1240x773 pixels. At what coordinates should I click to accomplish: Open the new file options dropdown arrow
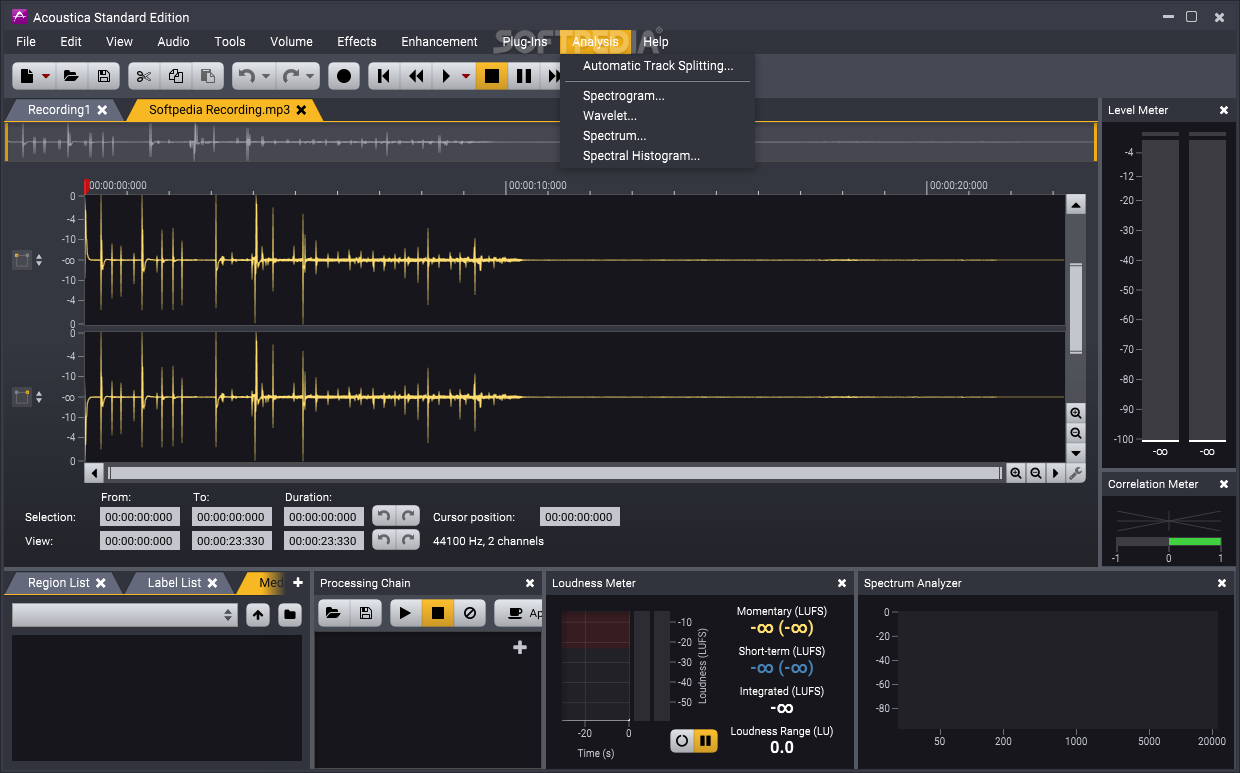tap(46, 76)
